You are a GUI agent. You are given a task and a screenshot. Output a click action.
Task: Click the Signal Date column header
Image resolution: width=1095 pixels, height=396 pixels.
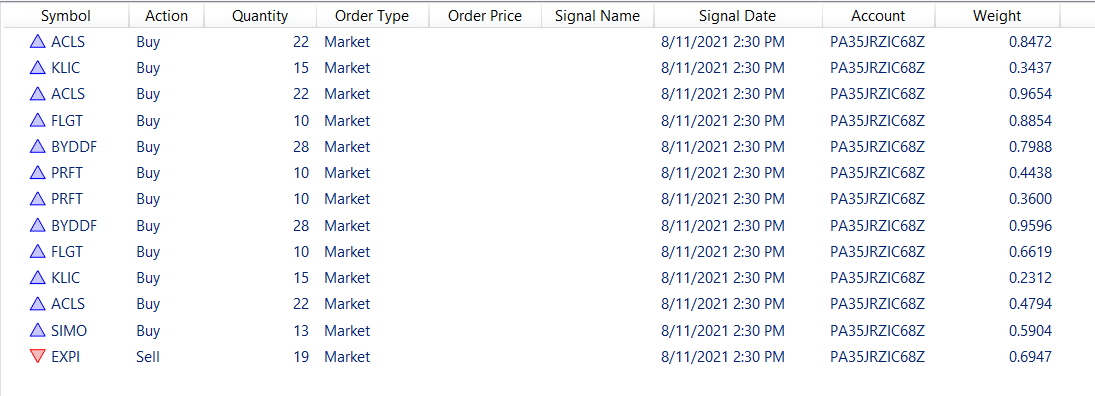click(x=737, y=15)
